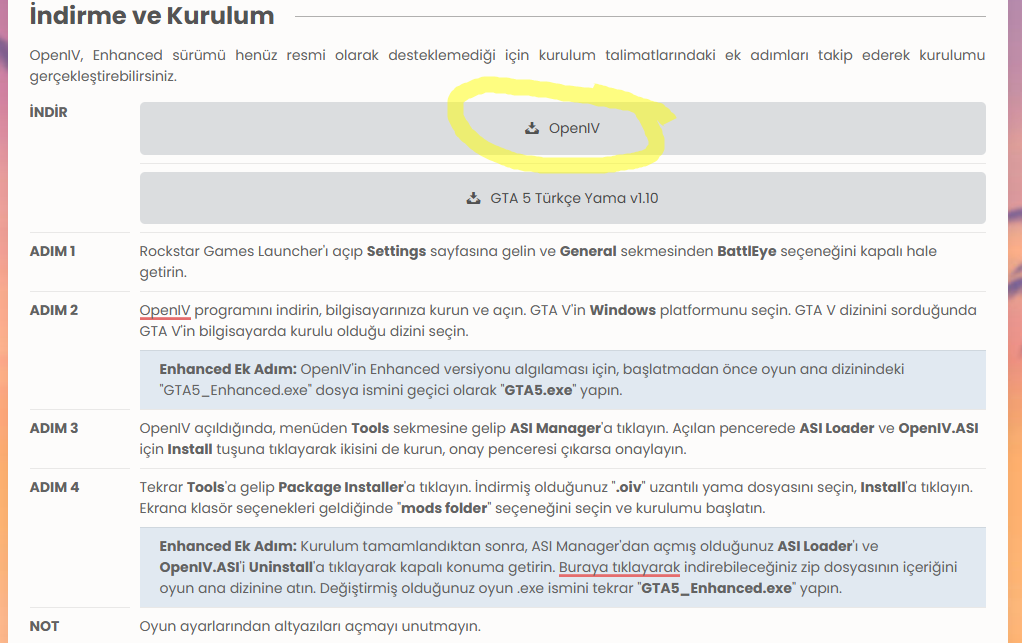Image resolution: width=1022 pixels, height=643 pixels.
Task: Click the bold '.oiv' extension text
Action: tap(629, 487)
